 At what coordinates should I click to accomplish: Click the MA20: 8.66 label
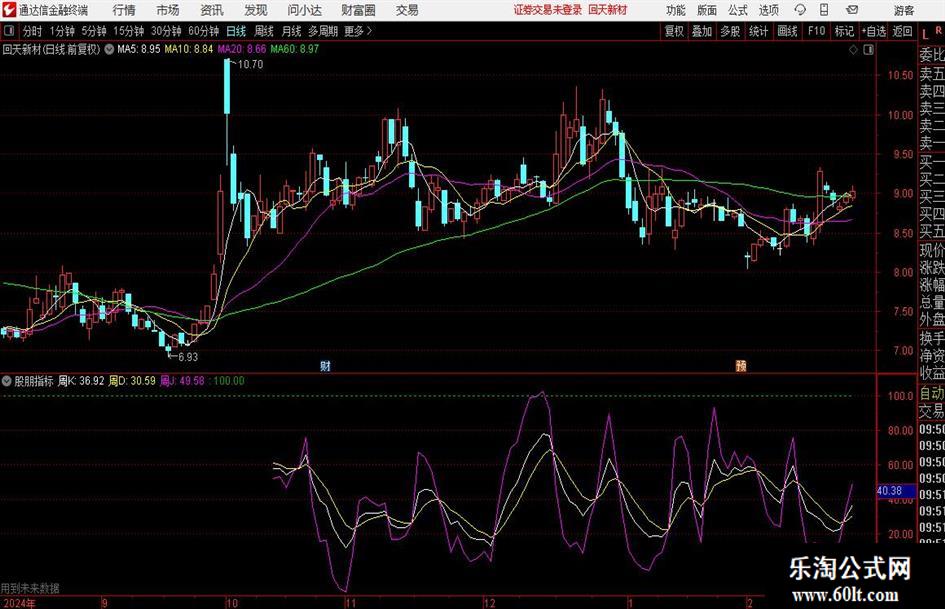click(x=242, y=49)
